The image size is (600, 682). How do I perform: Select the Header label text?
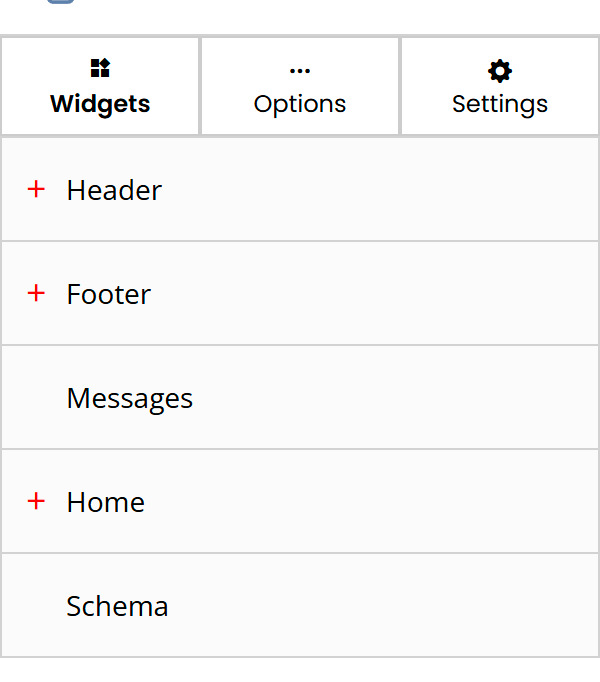114,190
